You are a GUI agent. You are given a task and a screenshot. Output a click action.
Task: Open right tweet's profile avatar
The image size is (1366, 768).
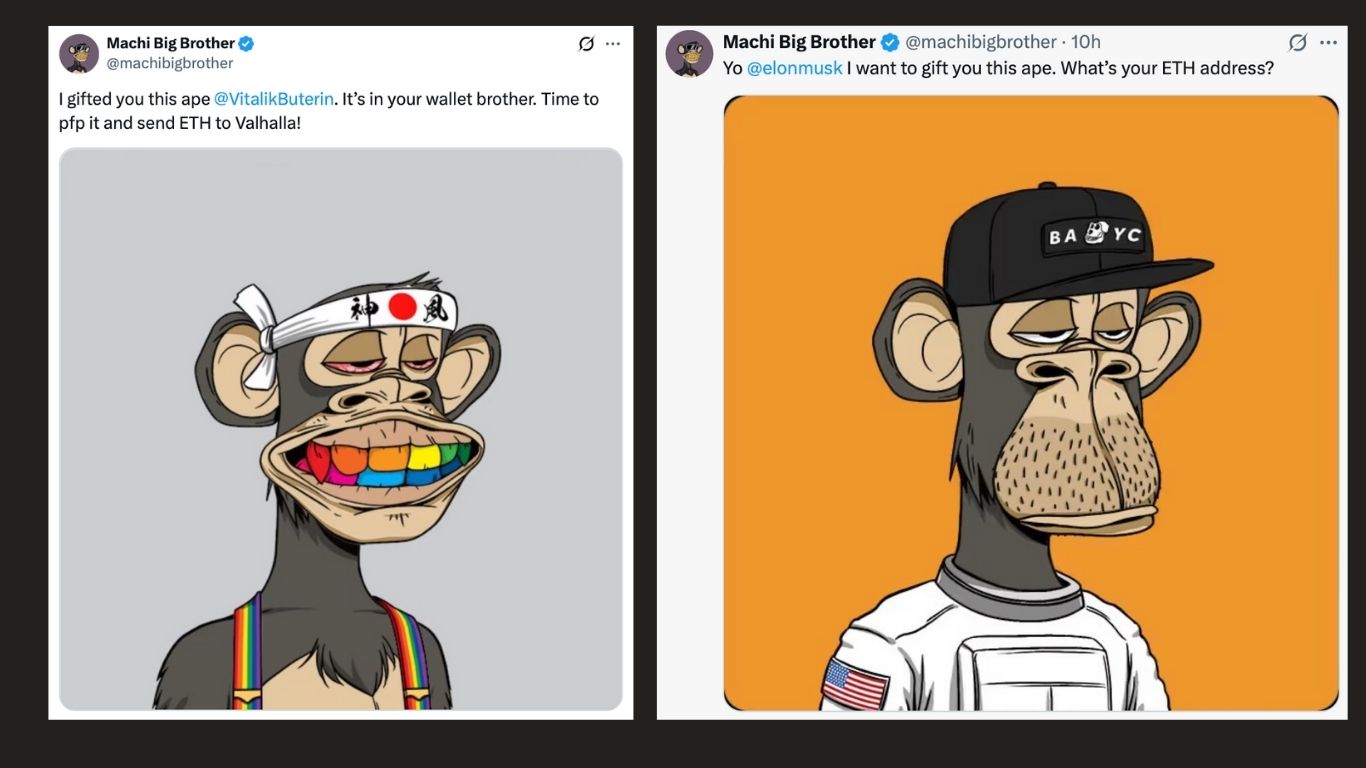click(689, 53)
